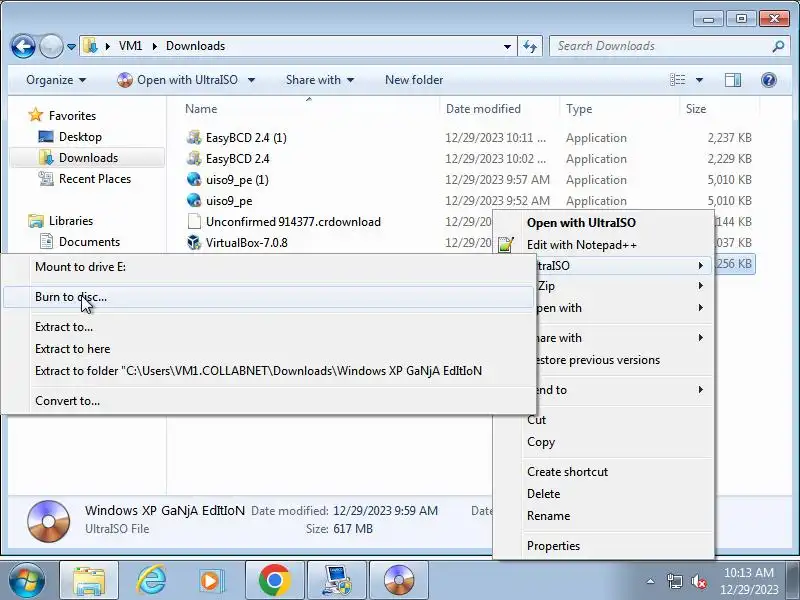Viewport: 800px width, 600px height.
Task: Select Recent Places in the navigation pane
Action: (95, 179)
